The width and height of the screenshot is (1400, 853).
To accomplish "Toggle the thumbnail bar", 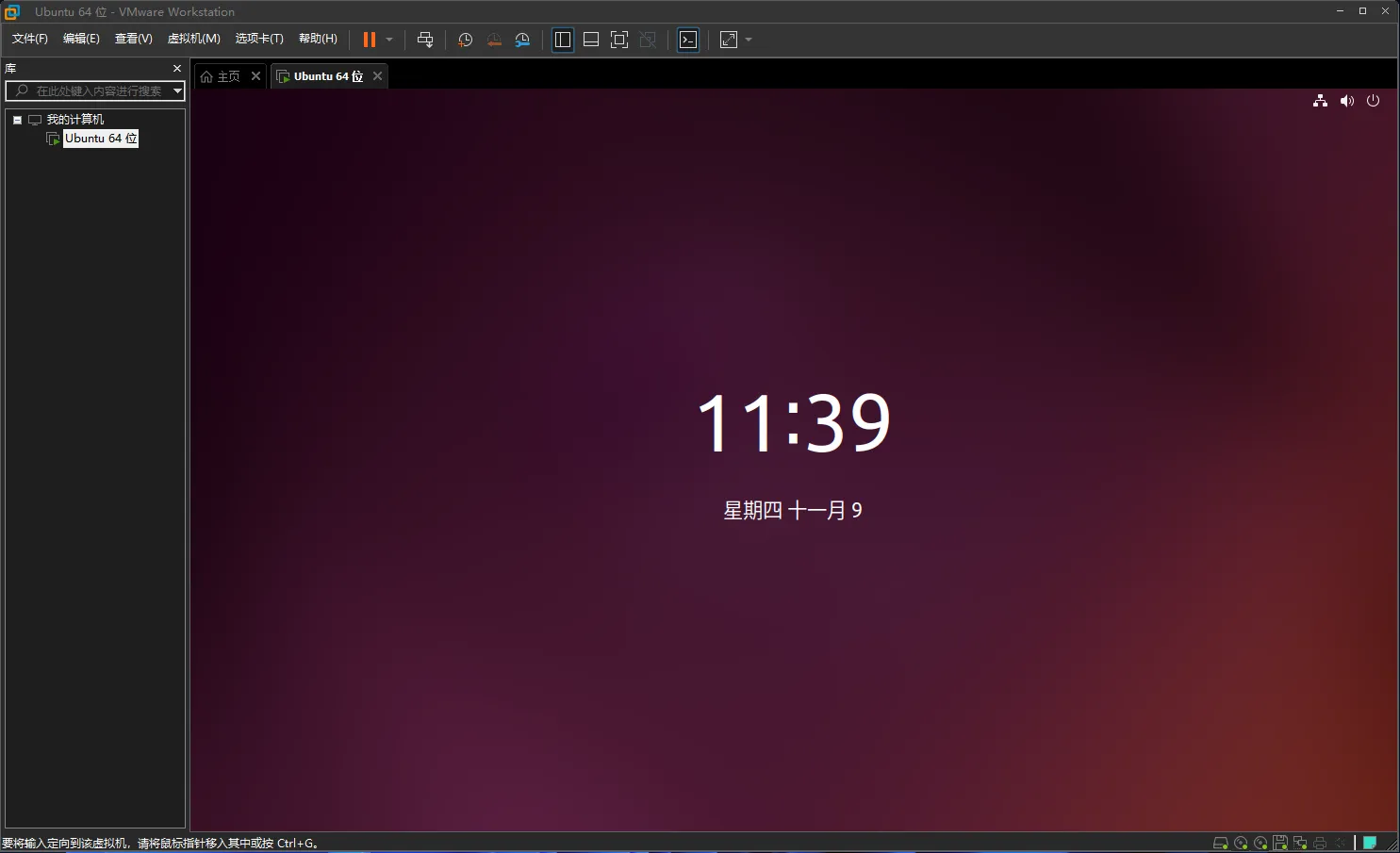I will 591,39.
